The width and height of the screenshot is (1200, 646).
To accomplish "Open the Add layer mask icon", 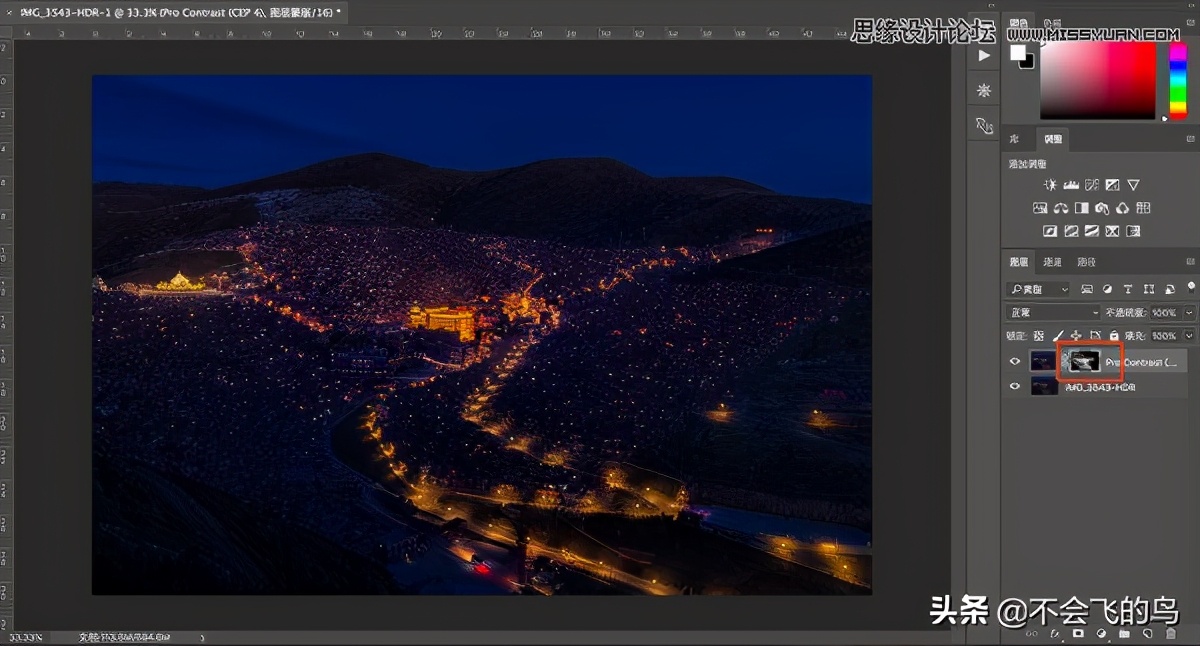I will click(x=1078, y=633).
